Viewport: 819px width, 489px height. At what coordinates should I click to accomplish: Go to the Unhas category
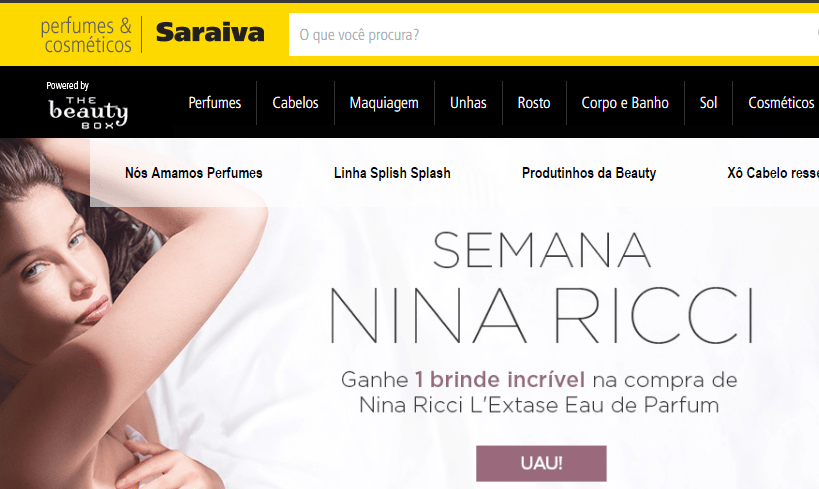click(x=468, y=103)
